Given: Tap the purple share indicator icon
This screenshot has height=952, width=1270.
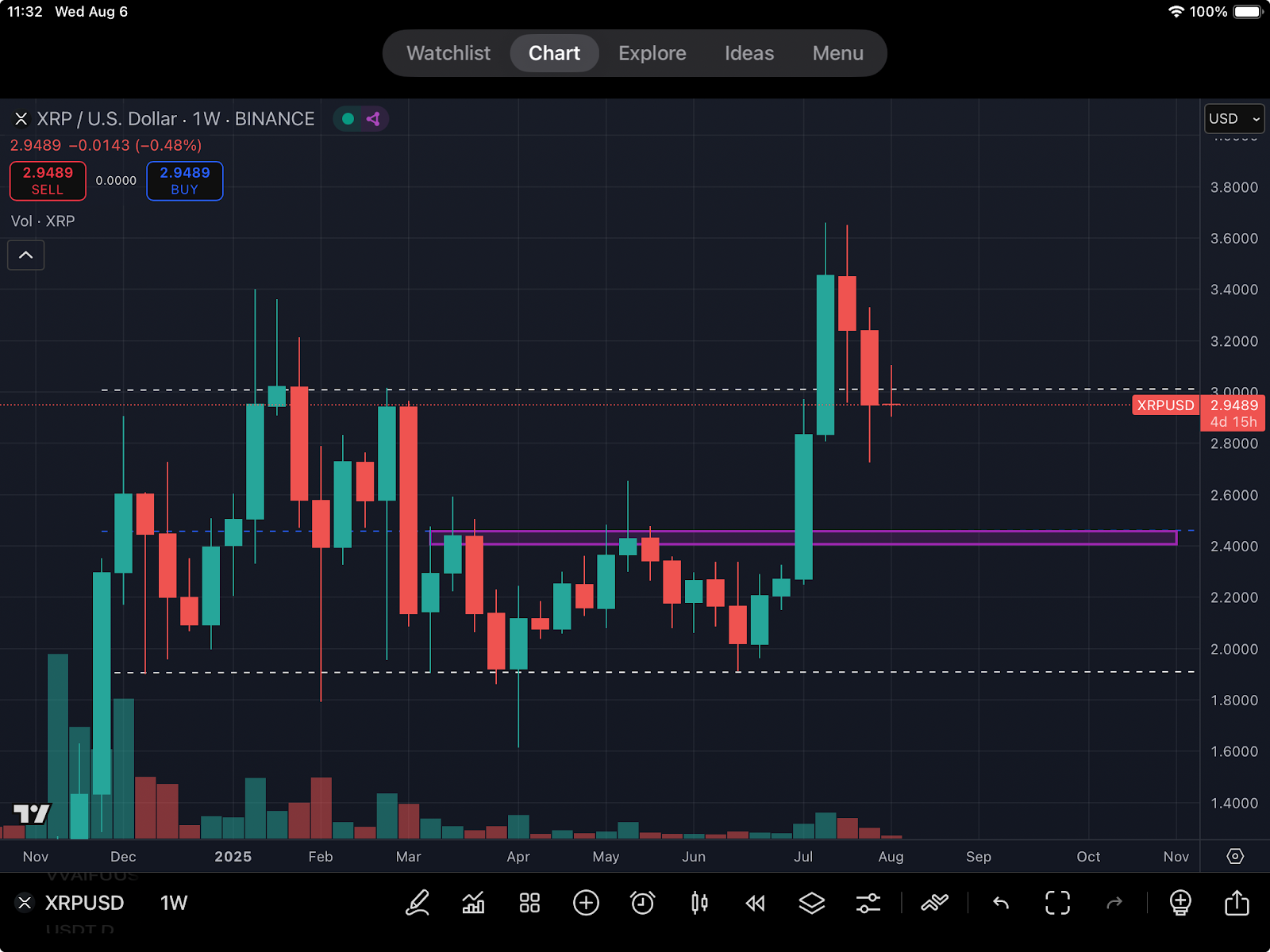Looking at the screenshot, I should point(373,119).
